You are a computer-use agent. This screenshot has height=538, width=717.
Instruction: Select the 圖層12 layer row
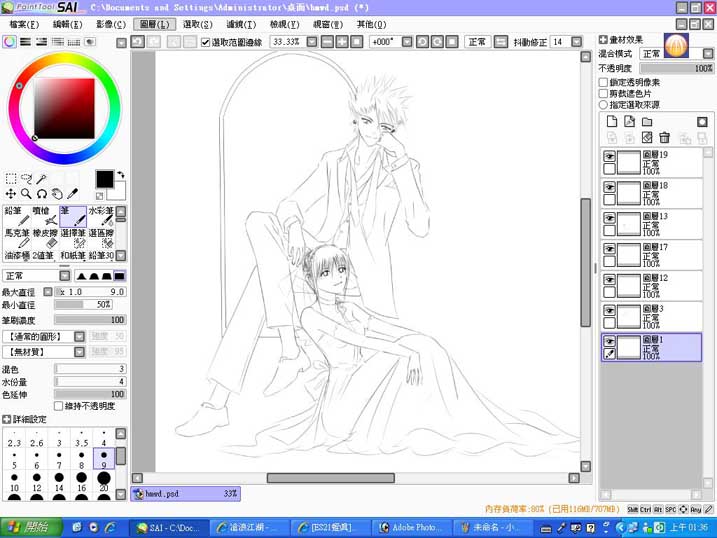[x=652, y=285]
